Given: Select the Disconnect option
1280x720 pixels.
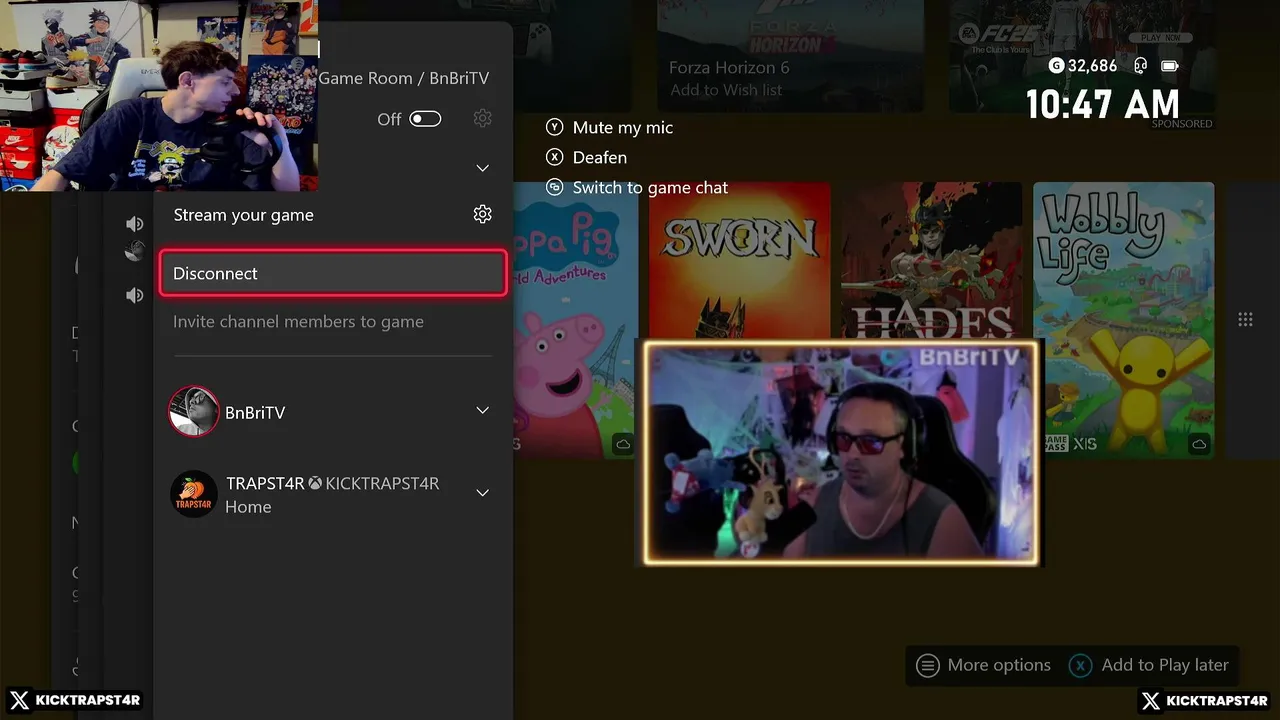Looking at the screenshot, I should 333,273.
